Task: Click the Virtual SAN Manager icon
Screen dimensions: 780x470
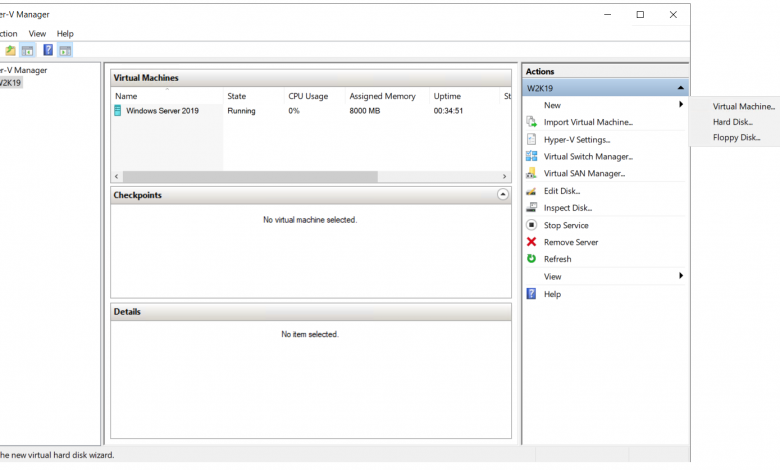Action: [532, 174]
